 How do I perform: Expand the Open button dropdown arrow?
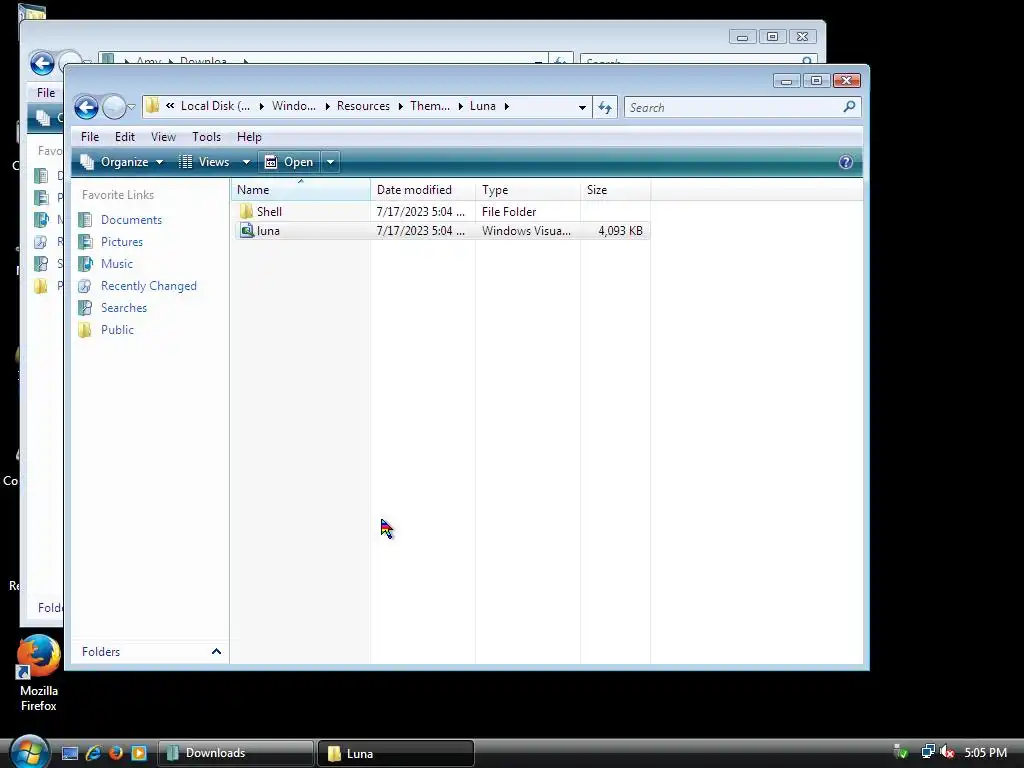click(x=330, y=162)
